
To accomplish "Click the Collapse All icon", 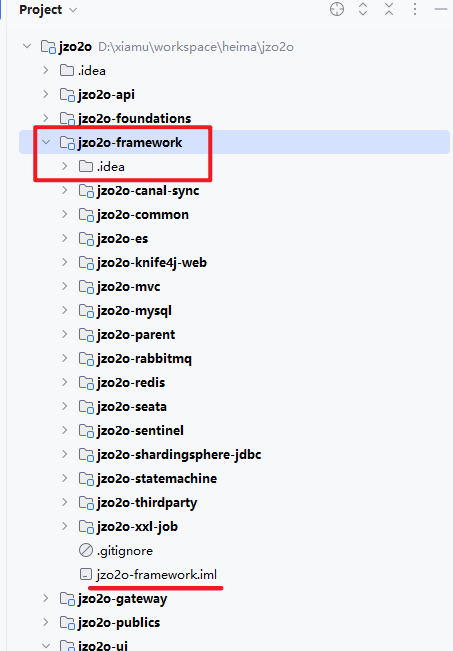I will (389, 9).
